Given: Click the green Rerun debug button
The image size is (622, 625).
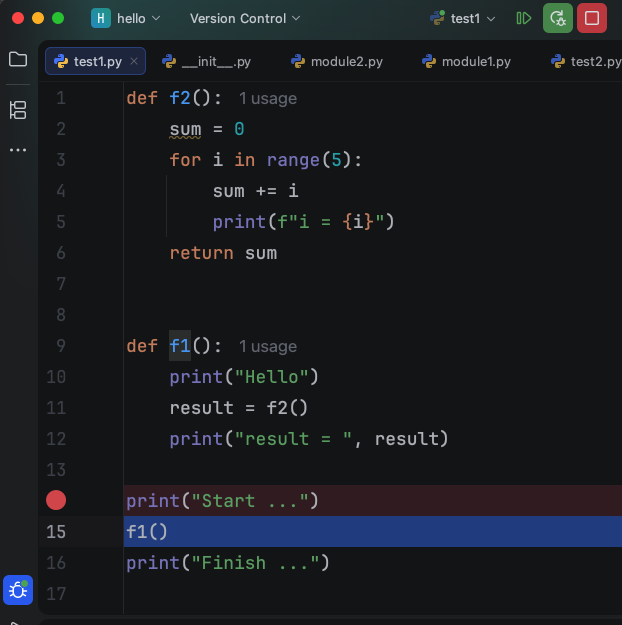Looking at the screenshot, I should (x=558, y=18).
